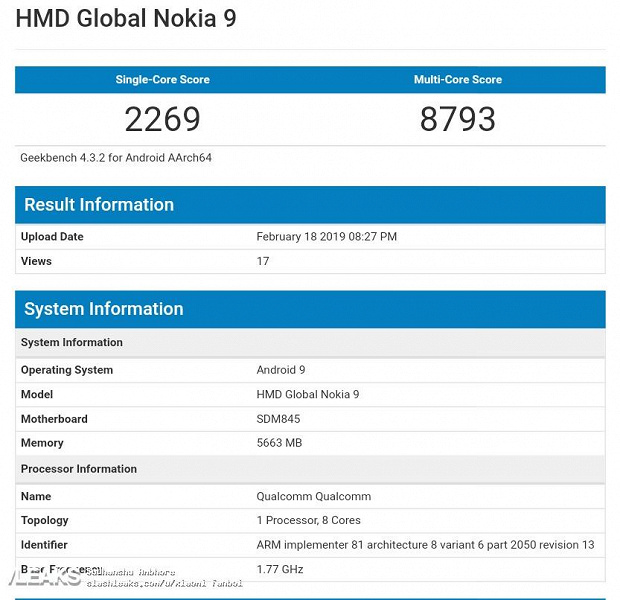This screenshot has width=620, height=600.
Task: Click the model value HMD Global Nokia 9
Action: click(x=308, y=394)
